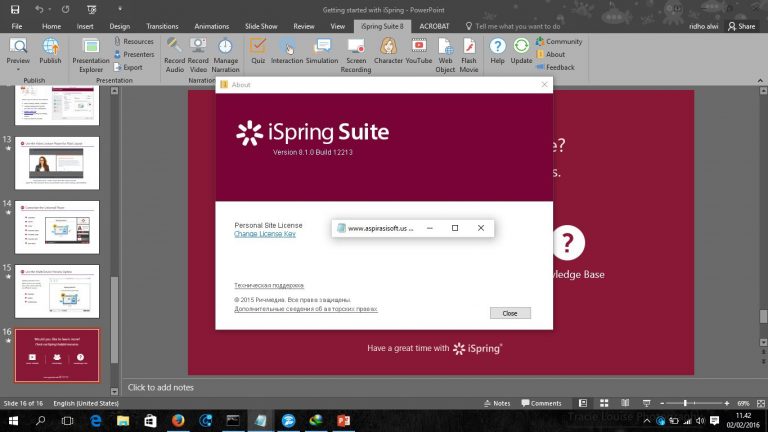Open File Explorer from the taskbar
Image resolution: width=768 pixels, height=432 pixels.
[123, 421]
